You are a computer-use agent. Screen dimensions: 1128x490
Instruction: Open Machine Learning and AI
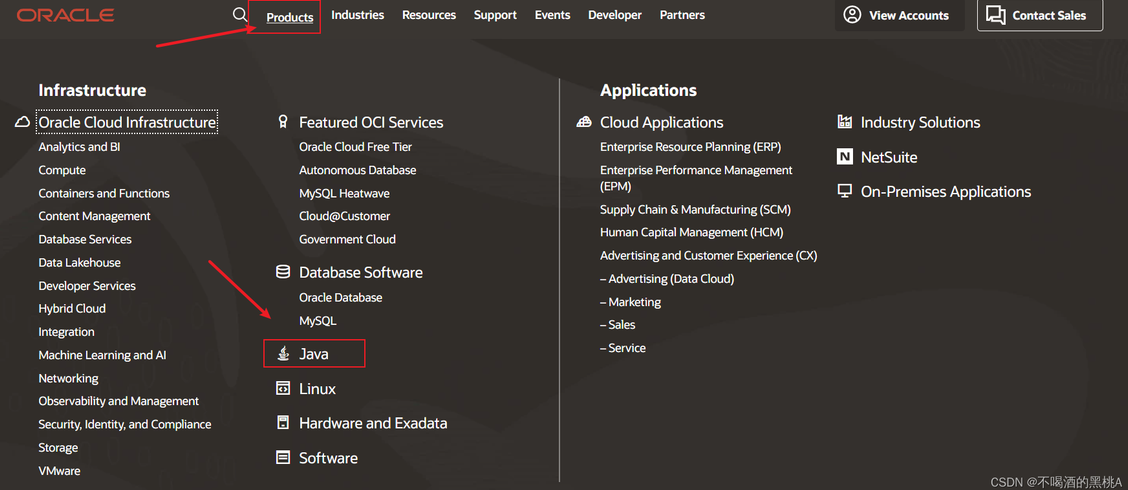tap(103, 355)
